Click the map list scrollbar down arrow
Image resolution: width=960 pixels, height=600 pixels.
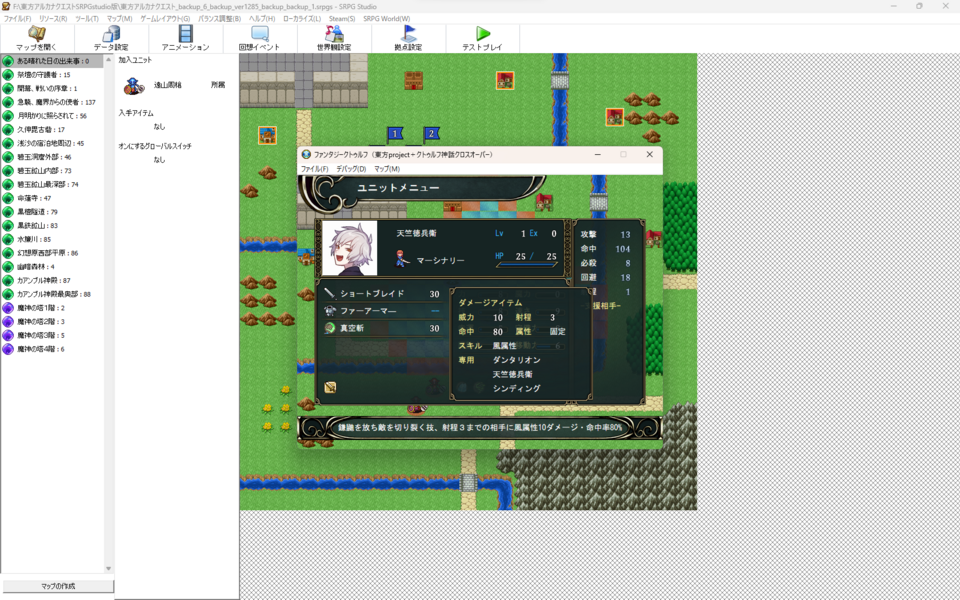(x=108, y=569)
